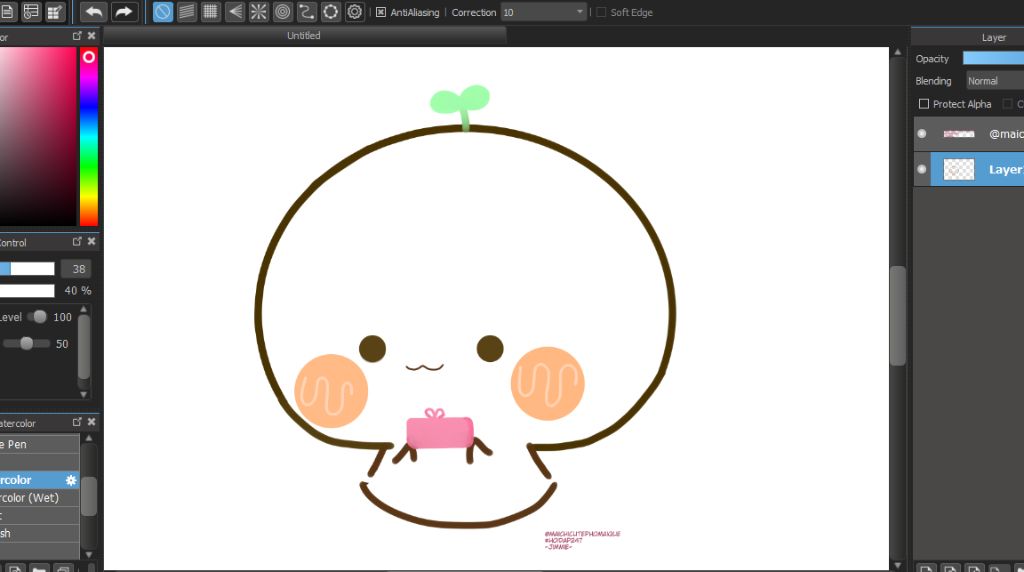Hide the @maic layer using its visibility dot
This screenshot has height=572, width=1024.
922,133
